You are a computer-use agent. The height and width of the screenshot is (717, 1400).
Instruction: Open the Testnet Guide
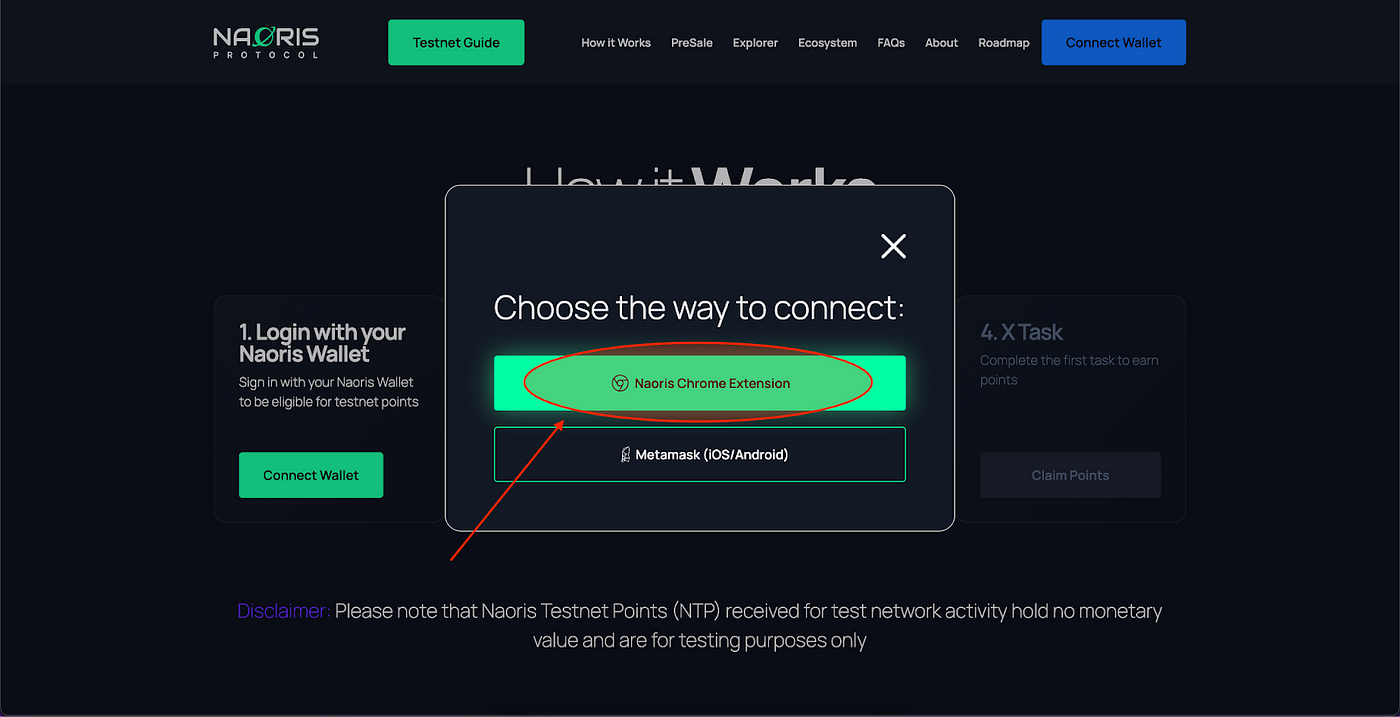[456, 42]
